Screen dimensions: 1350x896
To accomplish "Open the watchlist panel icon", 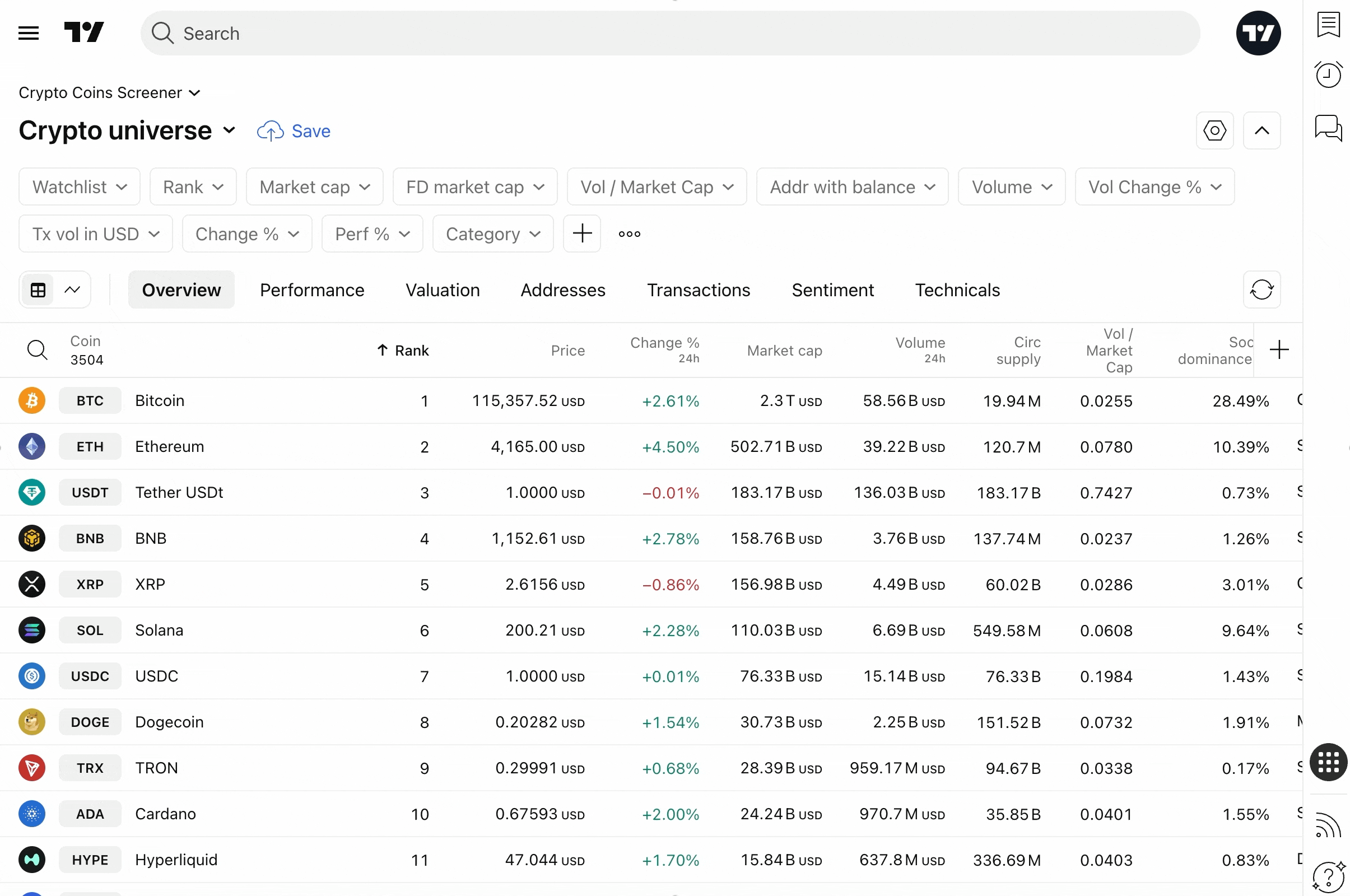I will coord(1328,25).
